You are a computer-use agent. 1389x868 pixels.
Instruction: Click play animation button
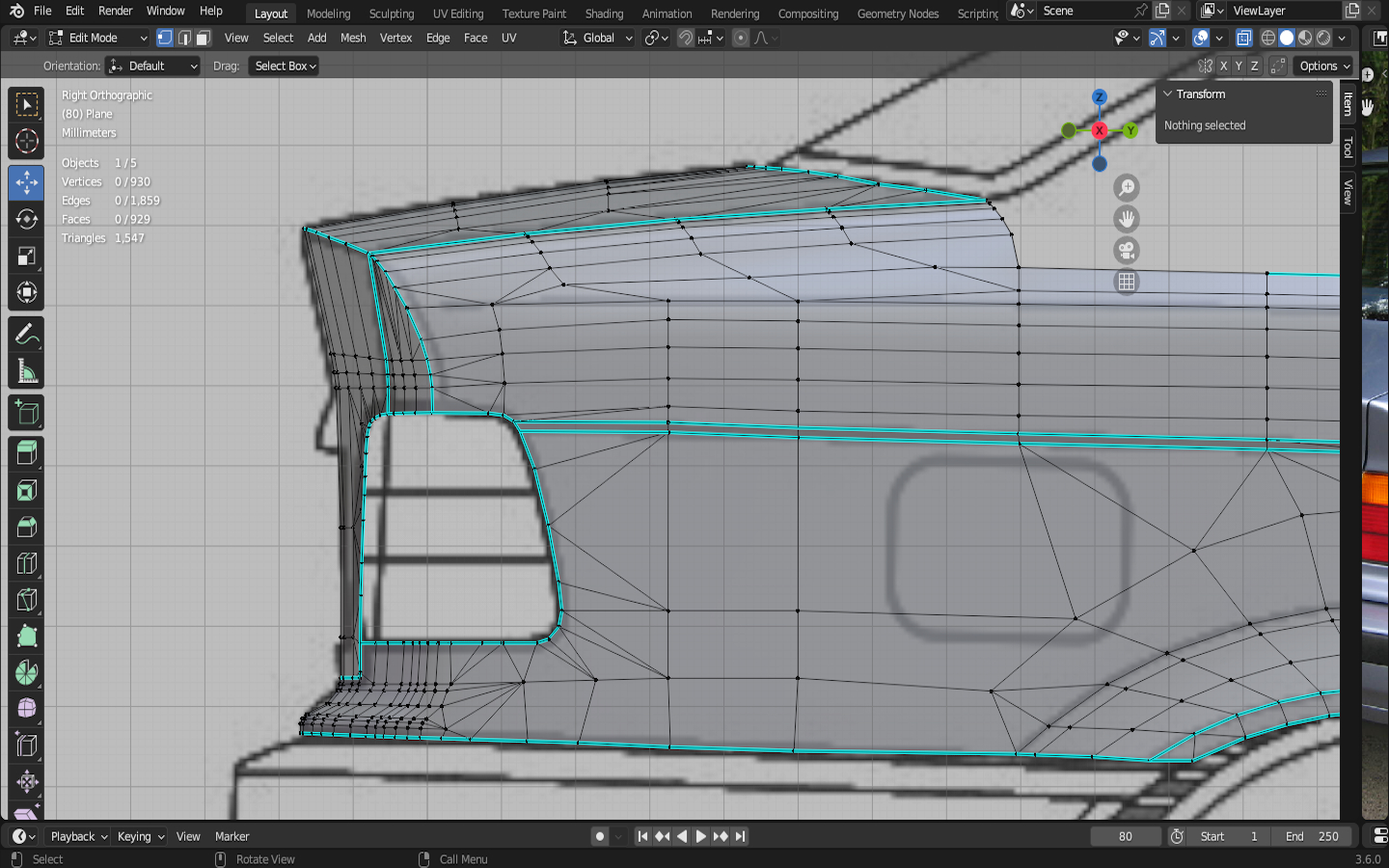click(701, 836)
